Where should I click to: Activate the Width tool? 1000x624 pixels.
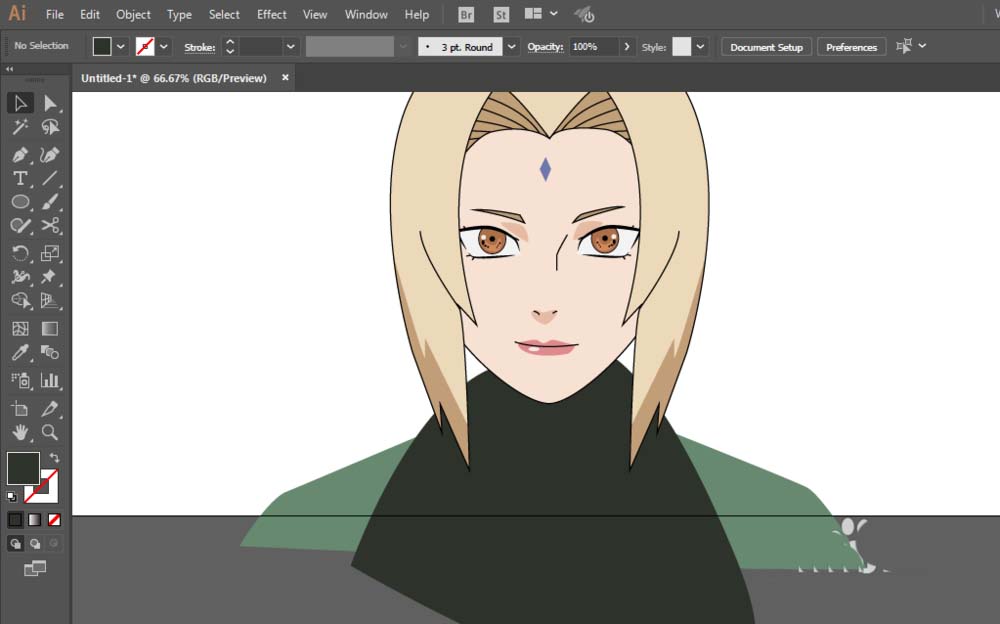coord(20,277)
